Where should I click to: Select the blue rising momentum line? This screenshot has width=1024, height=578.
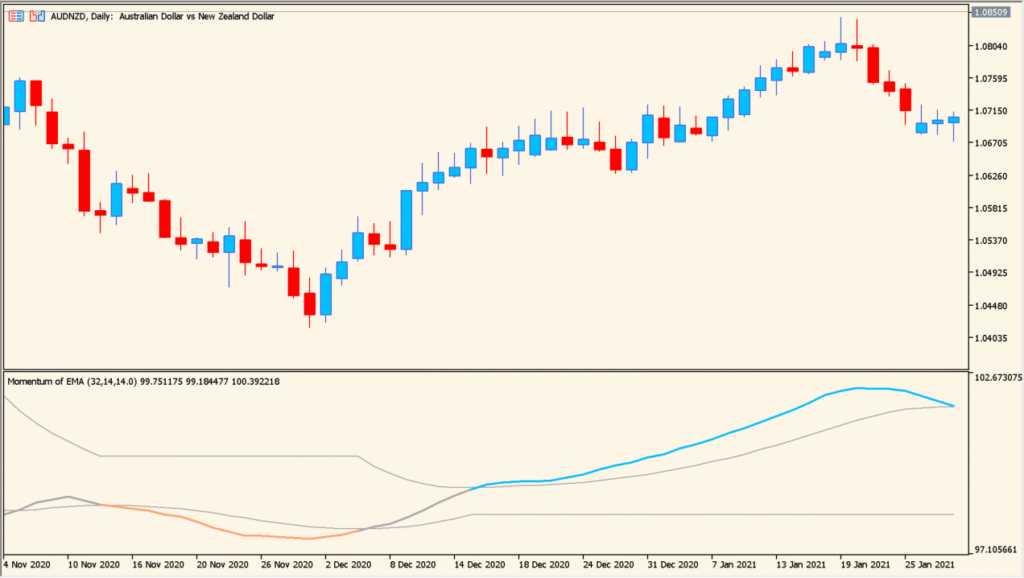[712, 437]
